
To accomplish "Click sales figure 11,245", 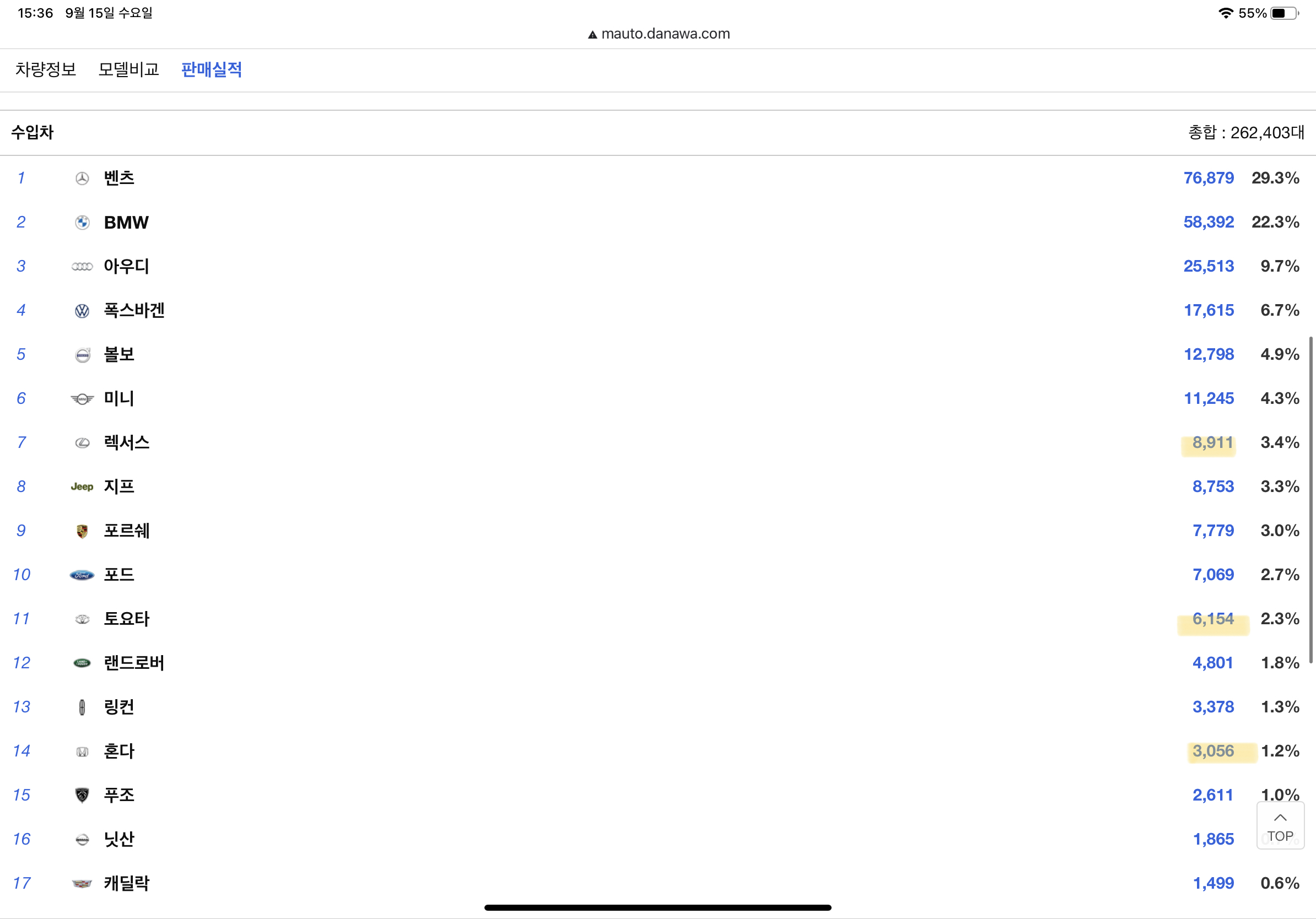I will coord(1209,399).
